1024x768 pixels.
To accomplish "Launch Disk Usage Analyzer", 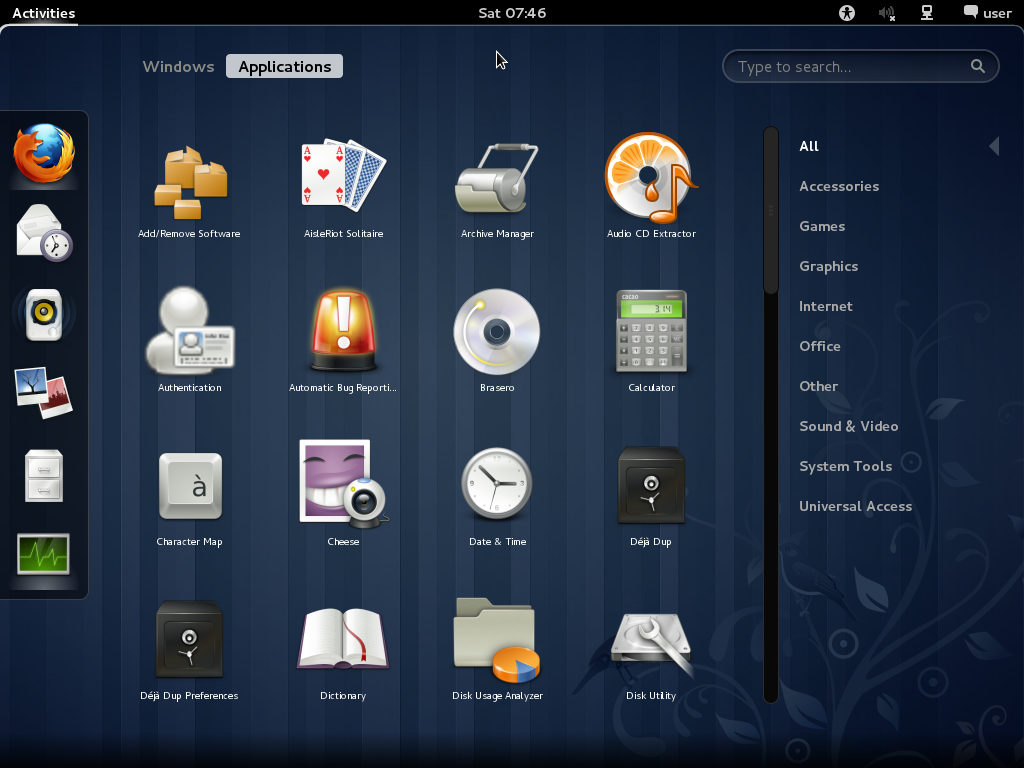I will pos(498,648).
